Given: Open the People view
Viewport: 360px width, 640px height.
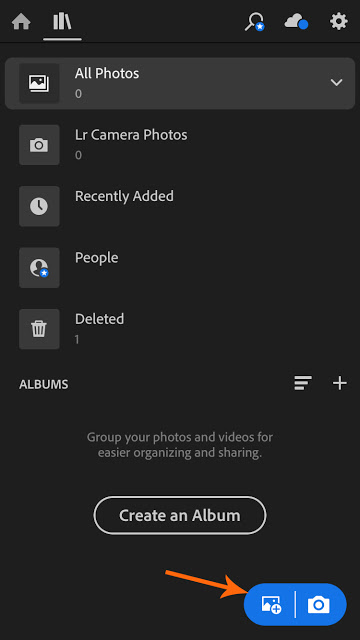Looking at the screenshot, I should point(180,267).
